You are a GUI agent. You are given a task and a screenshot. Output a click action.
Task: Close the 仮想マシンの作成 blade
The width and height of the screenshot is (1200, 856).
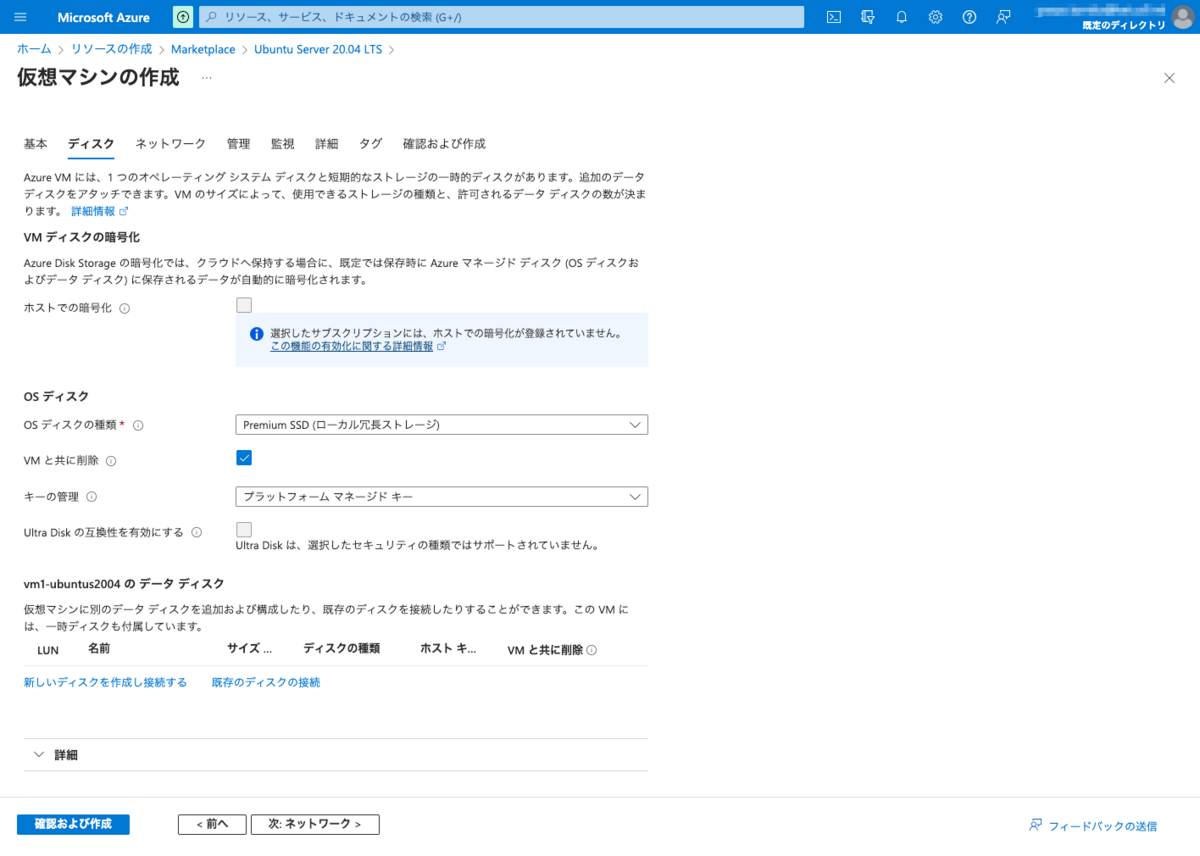pos(1169,78)
